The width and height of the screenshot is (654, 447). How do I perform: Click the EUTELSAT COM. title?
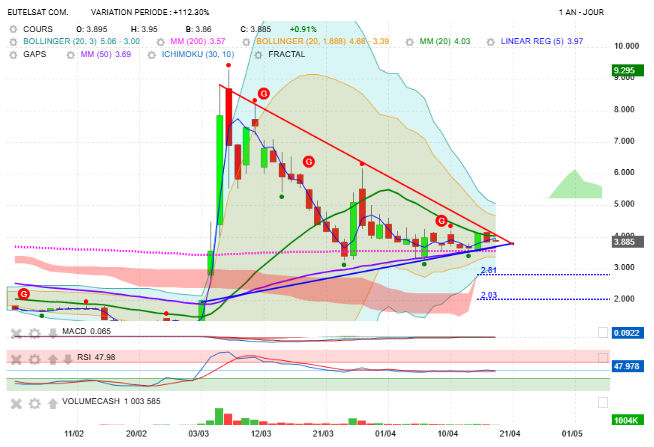pyautogui.click(x=38, y=12)
